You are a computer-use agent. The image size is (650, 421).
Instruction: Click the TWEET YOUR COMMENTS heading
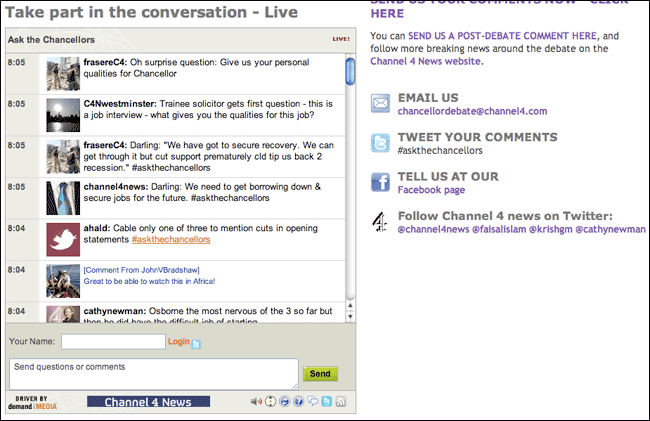[x=478, y=137]
